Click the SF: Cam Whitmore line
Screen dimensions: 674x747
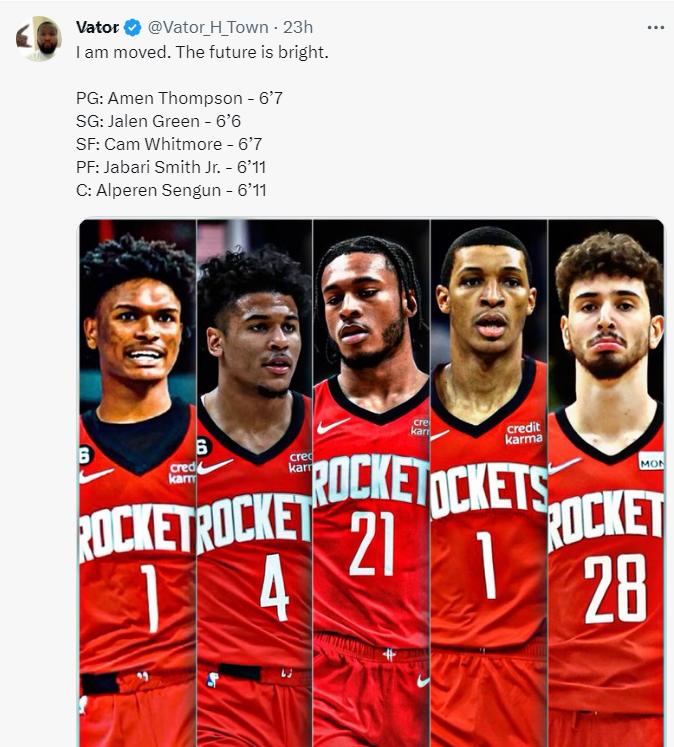pyautogui.click(x=169, y=143)
